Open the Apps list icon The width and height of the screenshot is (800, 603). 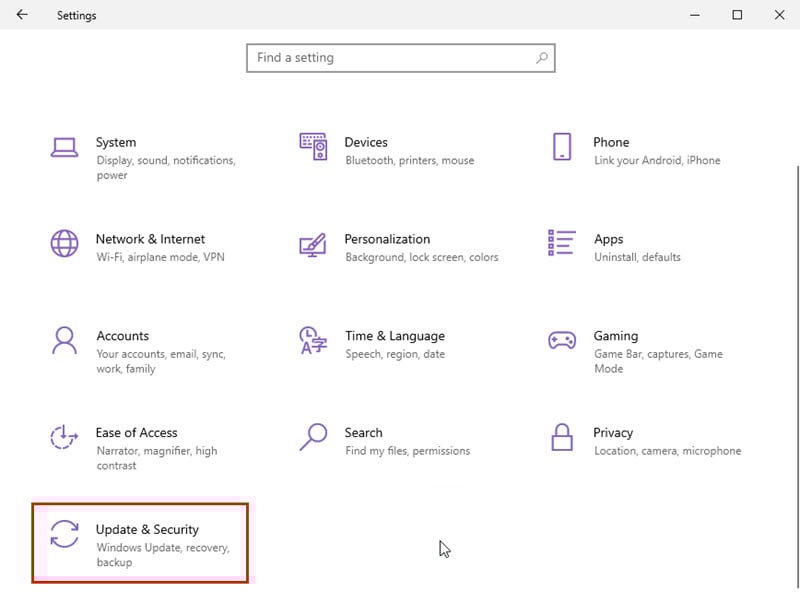tap(562, 242)
